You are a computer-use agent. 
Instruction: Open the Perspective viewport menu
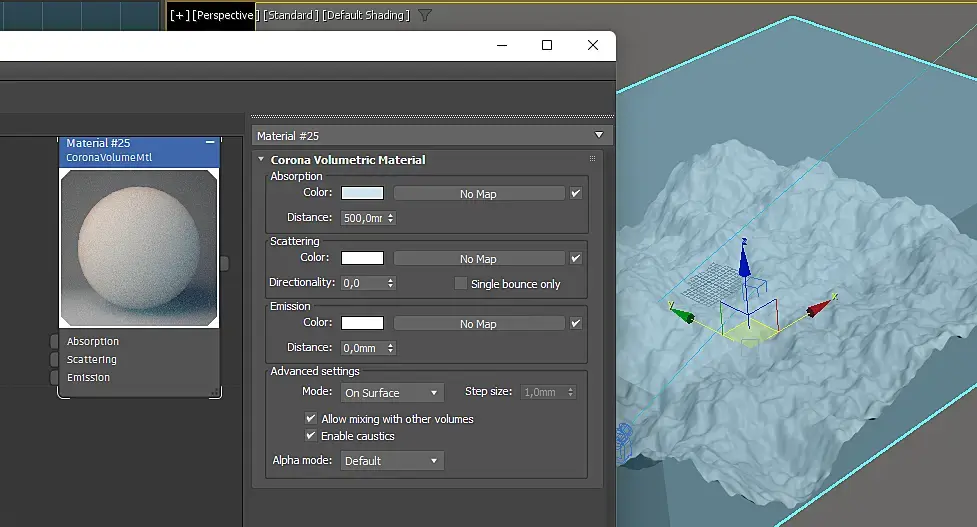pyautogui.click(x=225, y=15)
